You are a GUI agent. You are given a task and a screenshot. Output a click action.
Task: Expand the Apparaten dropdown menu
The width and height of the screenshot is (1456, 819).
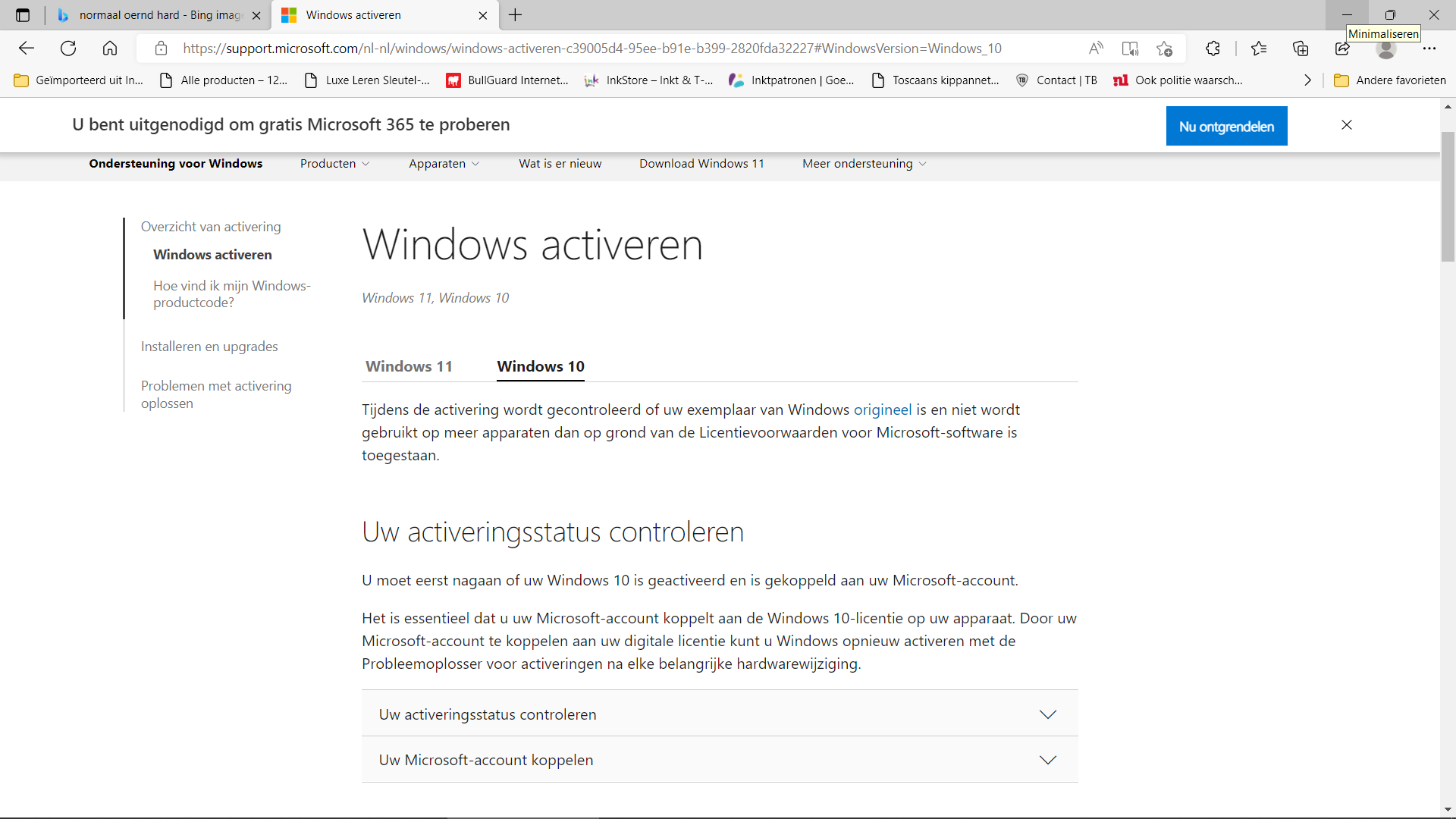click(x=444, y=164)
